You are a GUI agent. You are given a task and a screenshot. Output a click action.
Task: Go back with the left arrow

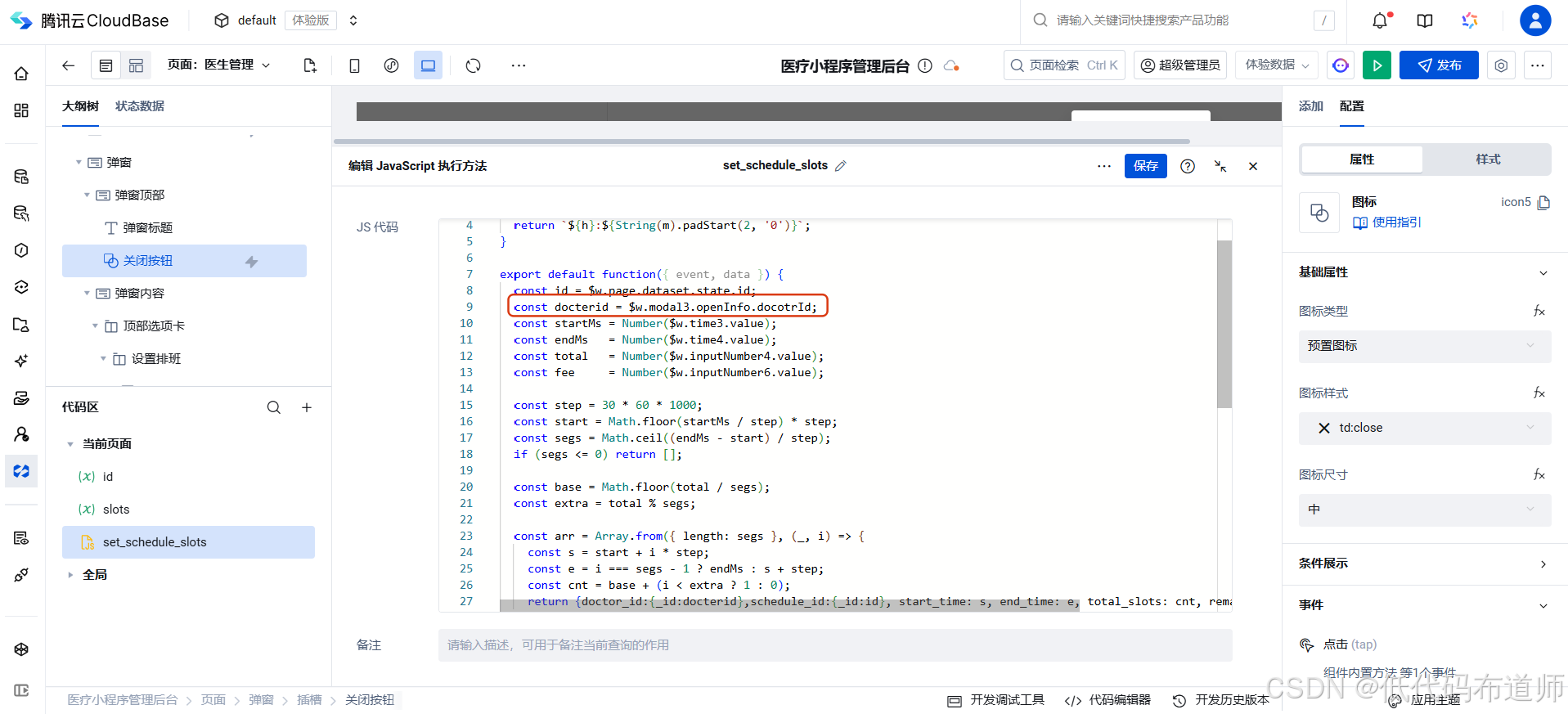click(69, 65)
